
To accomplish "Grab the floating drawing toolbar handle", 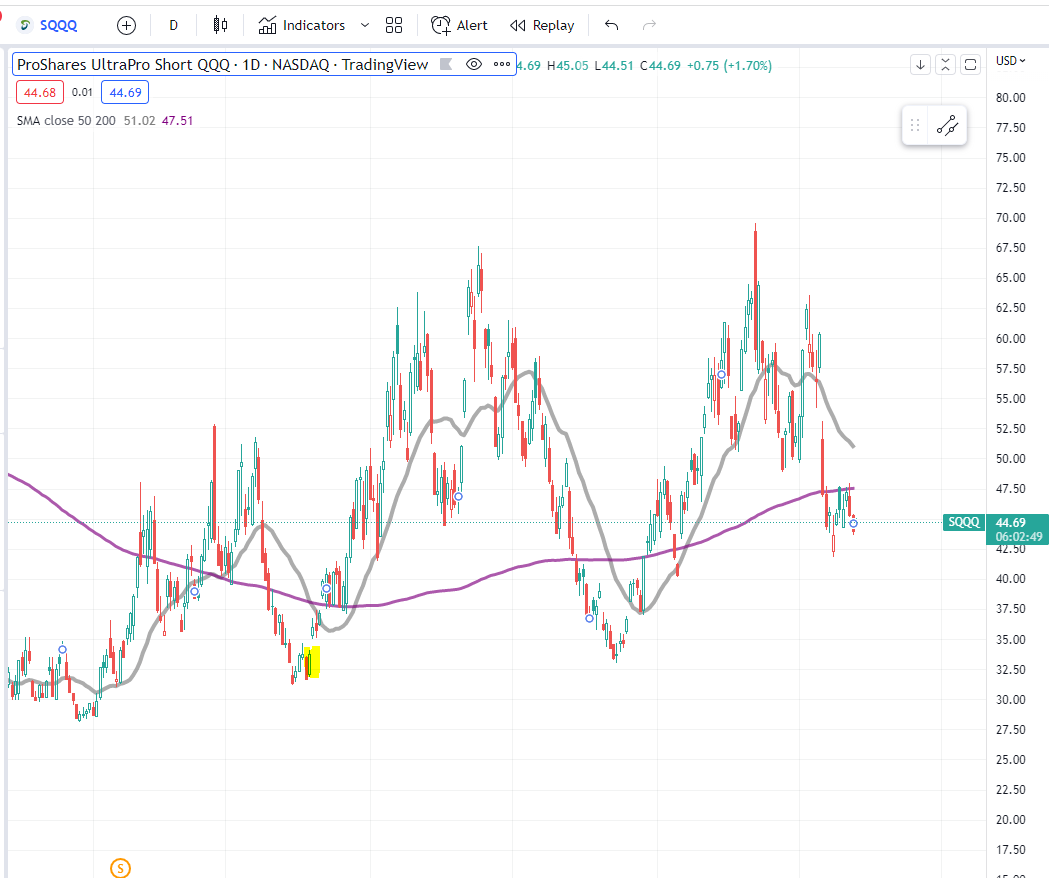I will click(x=915, y=125).
